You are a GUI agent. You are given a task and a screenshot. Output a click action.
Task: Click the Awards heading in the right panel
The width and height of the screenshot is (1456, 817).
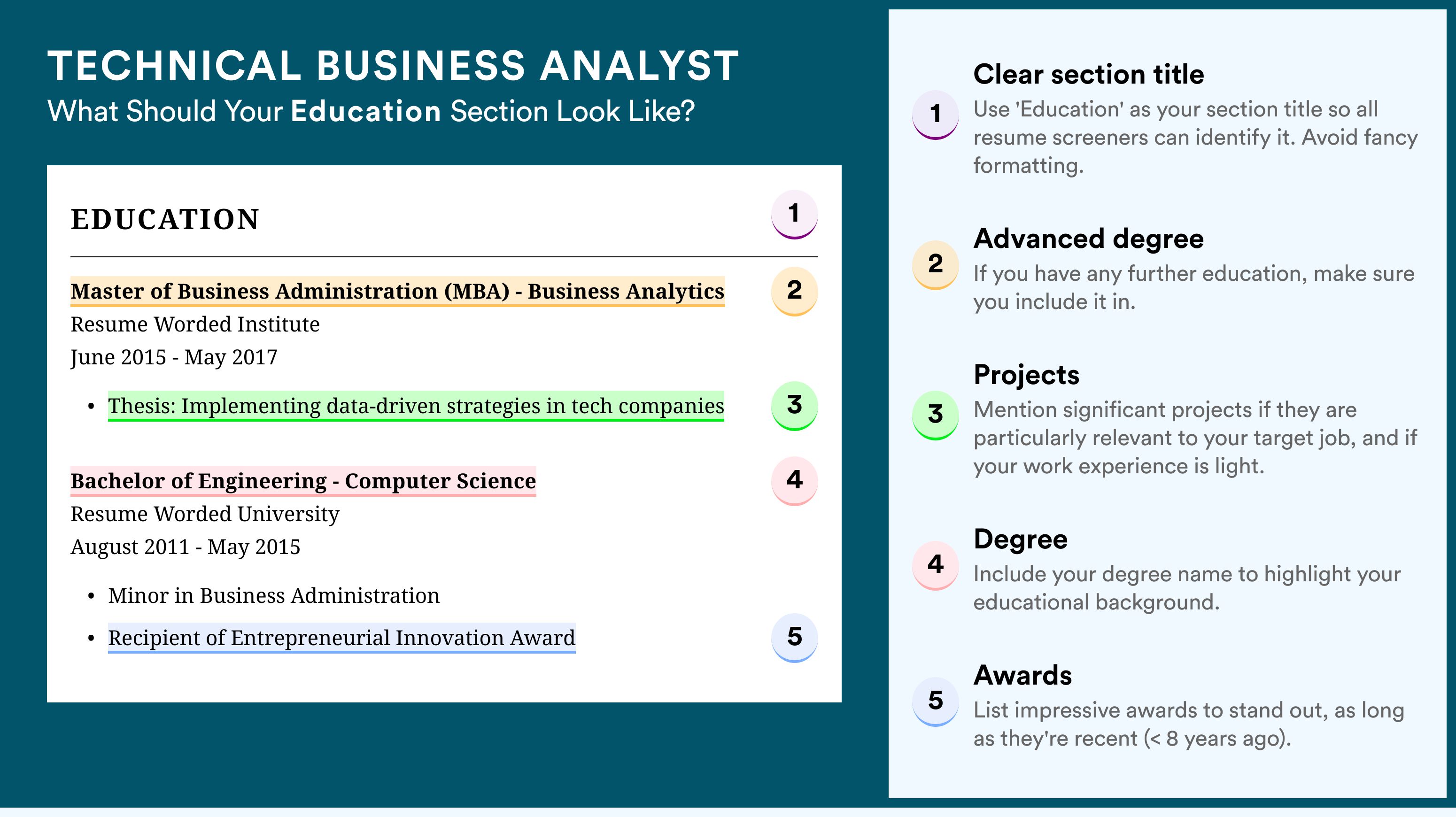(1022, 675)
